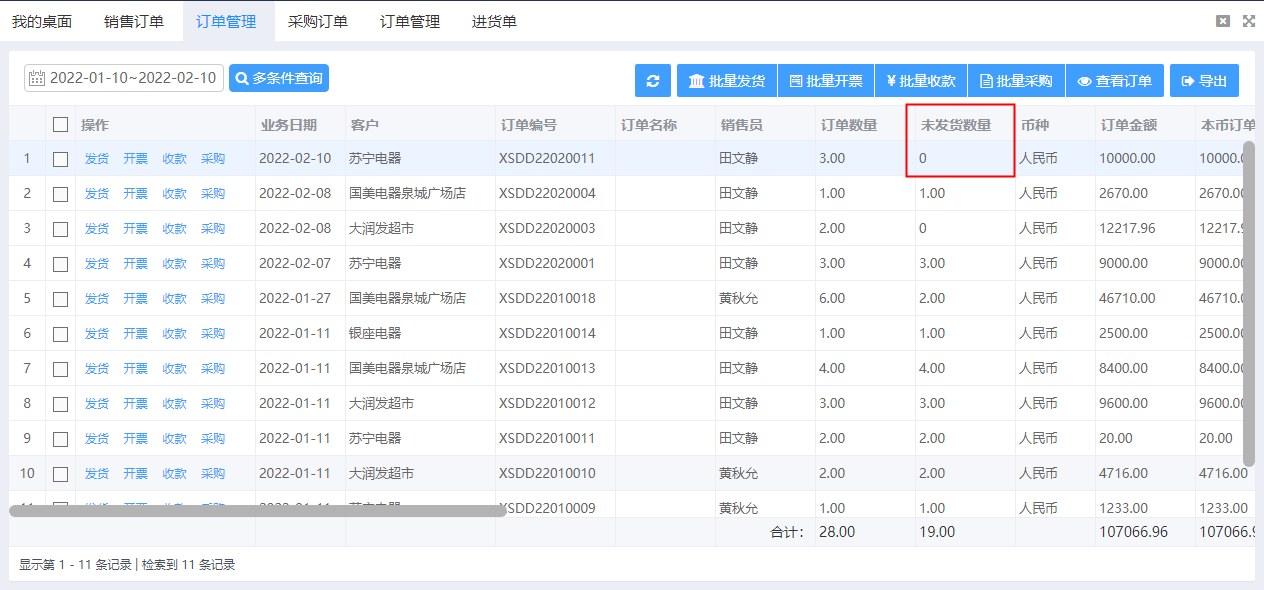Click 批量开票 batch invoice button
Image resolution: width=1264 pixels, height=590 pixels.
[x=826, y=81]
